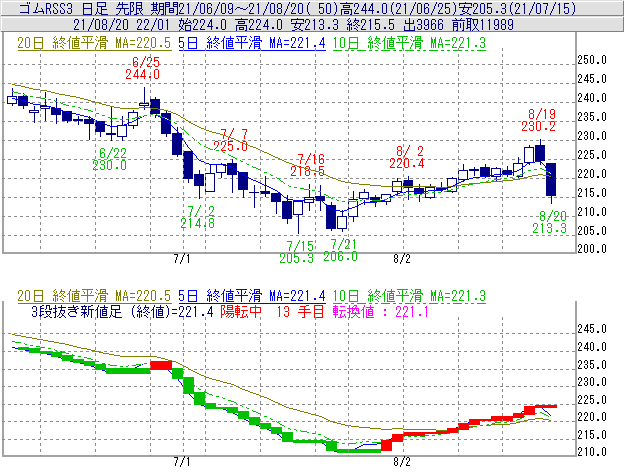This screenshot has width=624, height=475.
Task: Click the 終215.5 closing price in the header
Action: click(370, 25)
